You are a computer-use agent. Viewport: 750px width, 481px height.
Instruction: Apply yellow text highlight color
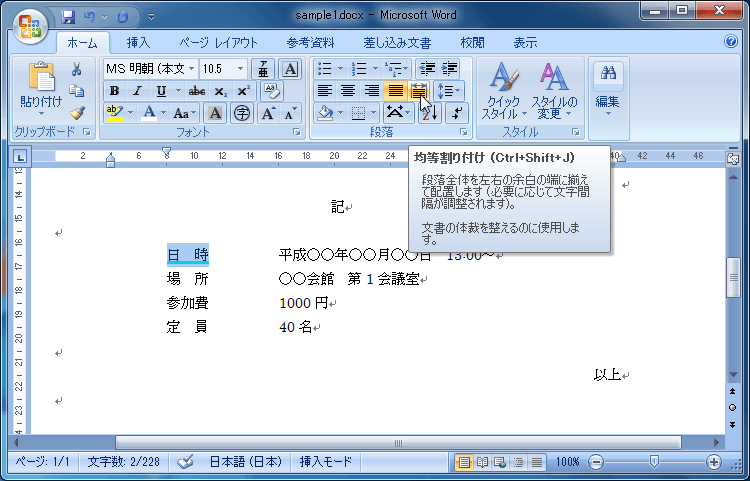click(x=115, y=113)
